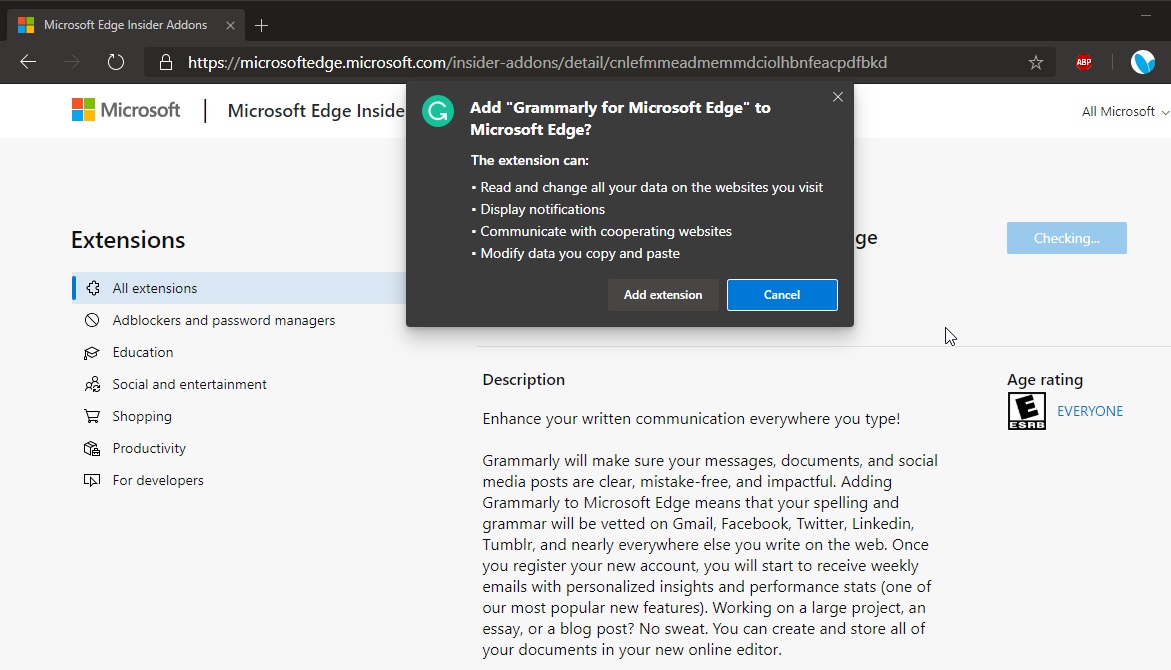Viewport: 1171px width, 670px height.
Task: Click the Age rating label
Action: pyautogui.click(x=1045, y=379)
